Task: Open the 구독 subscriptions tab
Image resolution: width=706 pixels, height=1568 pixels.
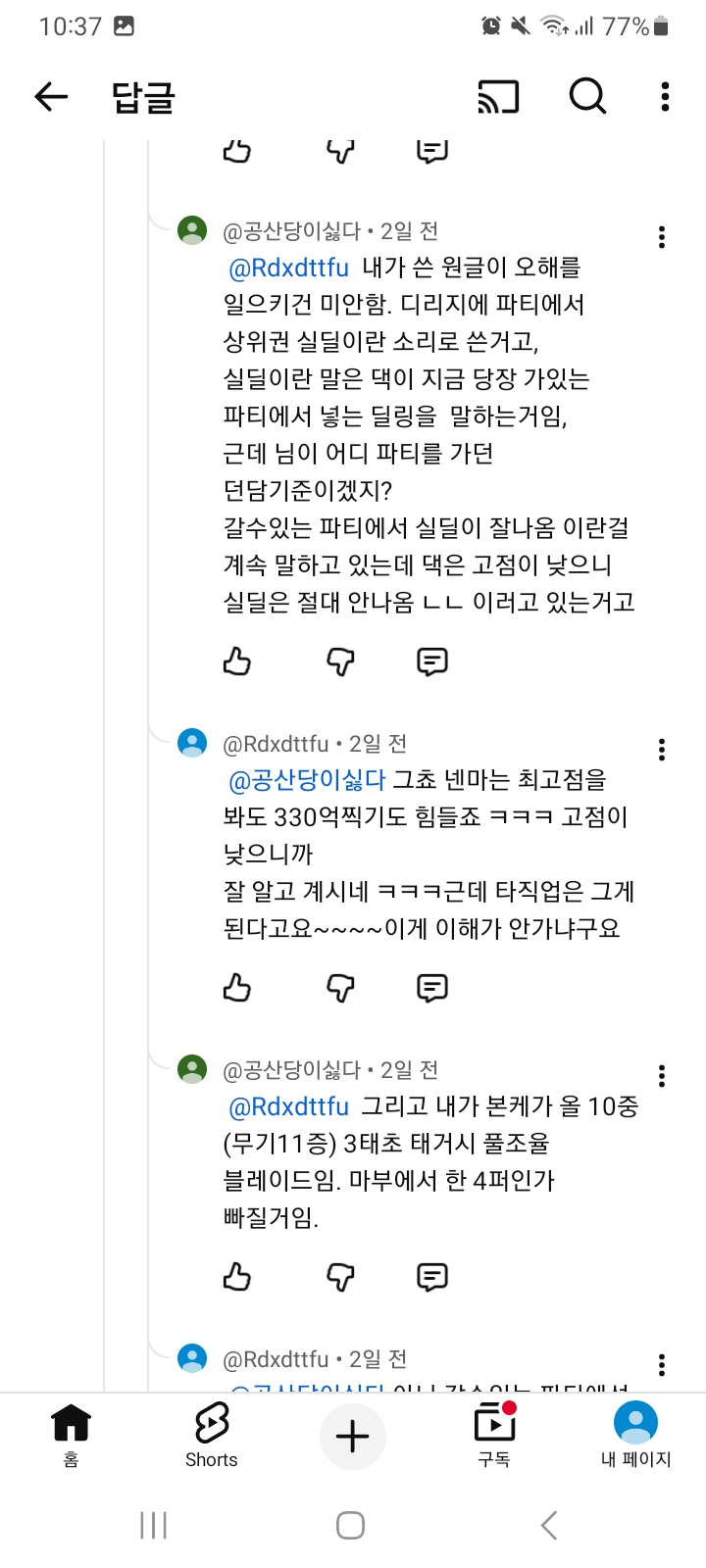Action: (x=494, y=1435)
